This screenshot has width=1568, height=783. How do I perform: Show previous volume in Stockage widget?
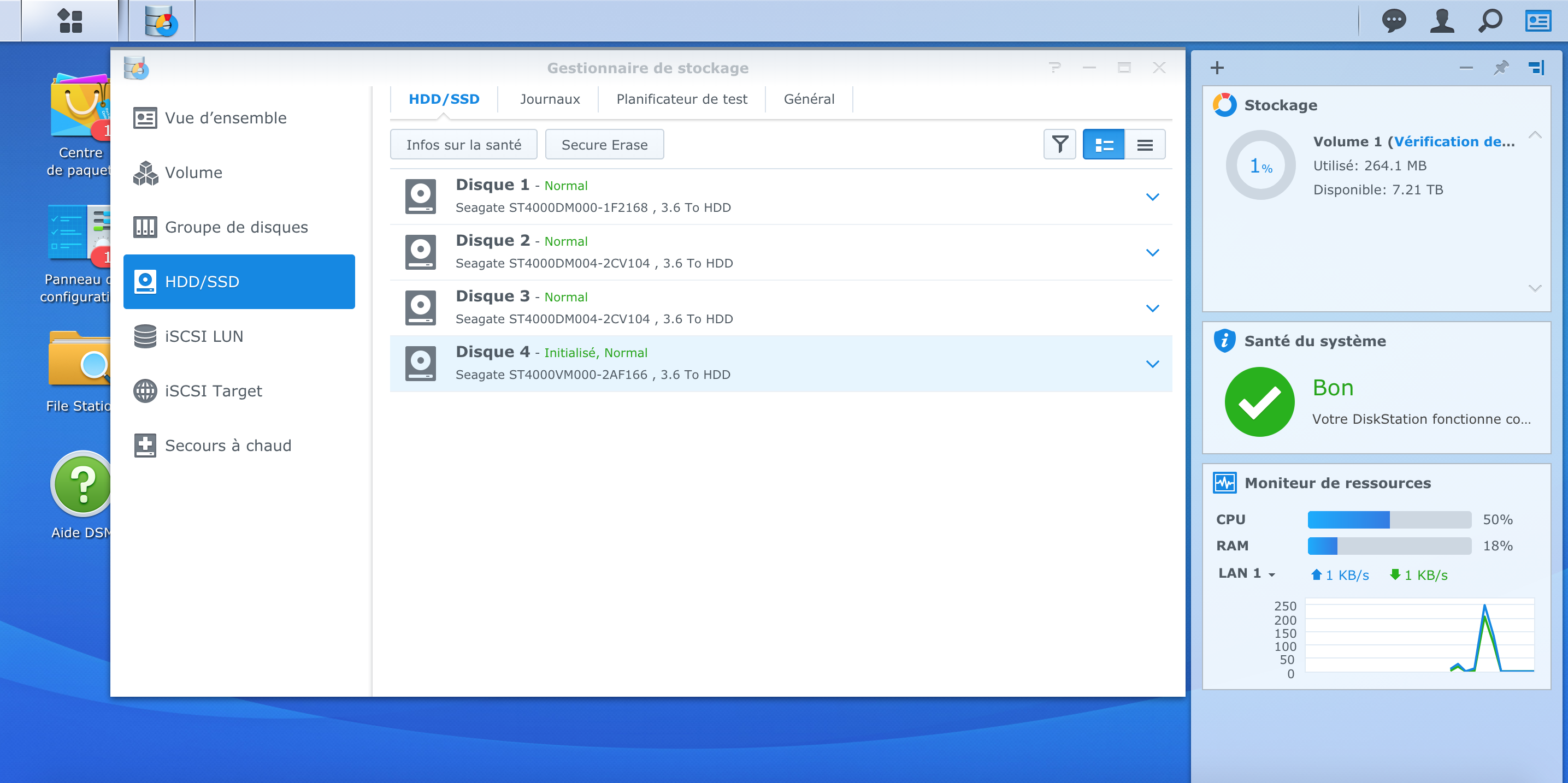(1535, 134)
